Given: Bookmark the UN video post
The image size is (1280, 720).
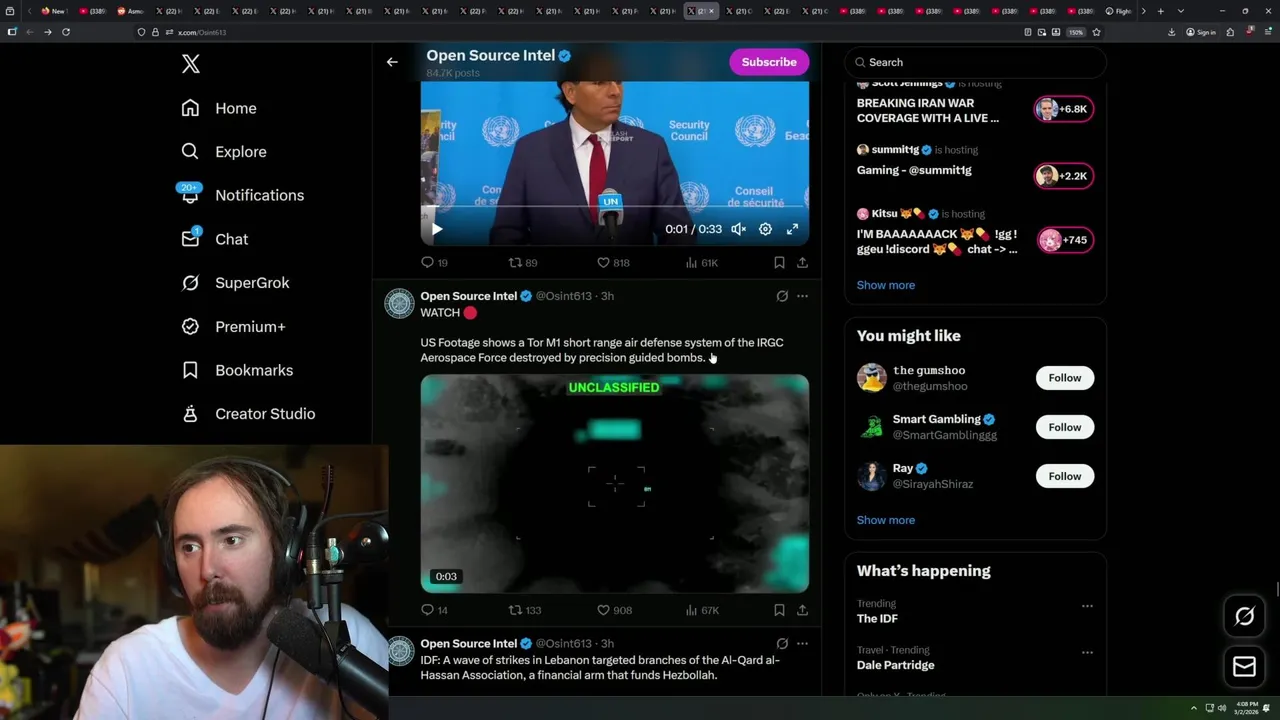Looking at the screenshot, I should point(779,263).
